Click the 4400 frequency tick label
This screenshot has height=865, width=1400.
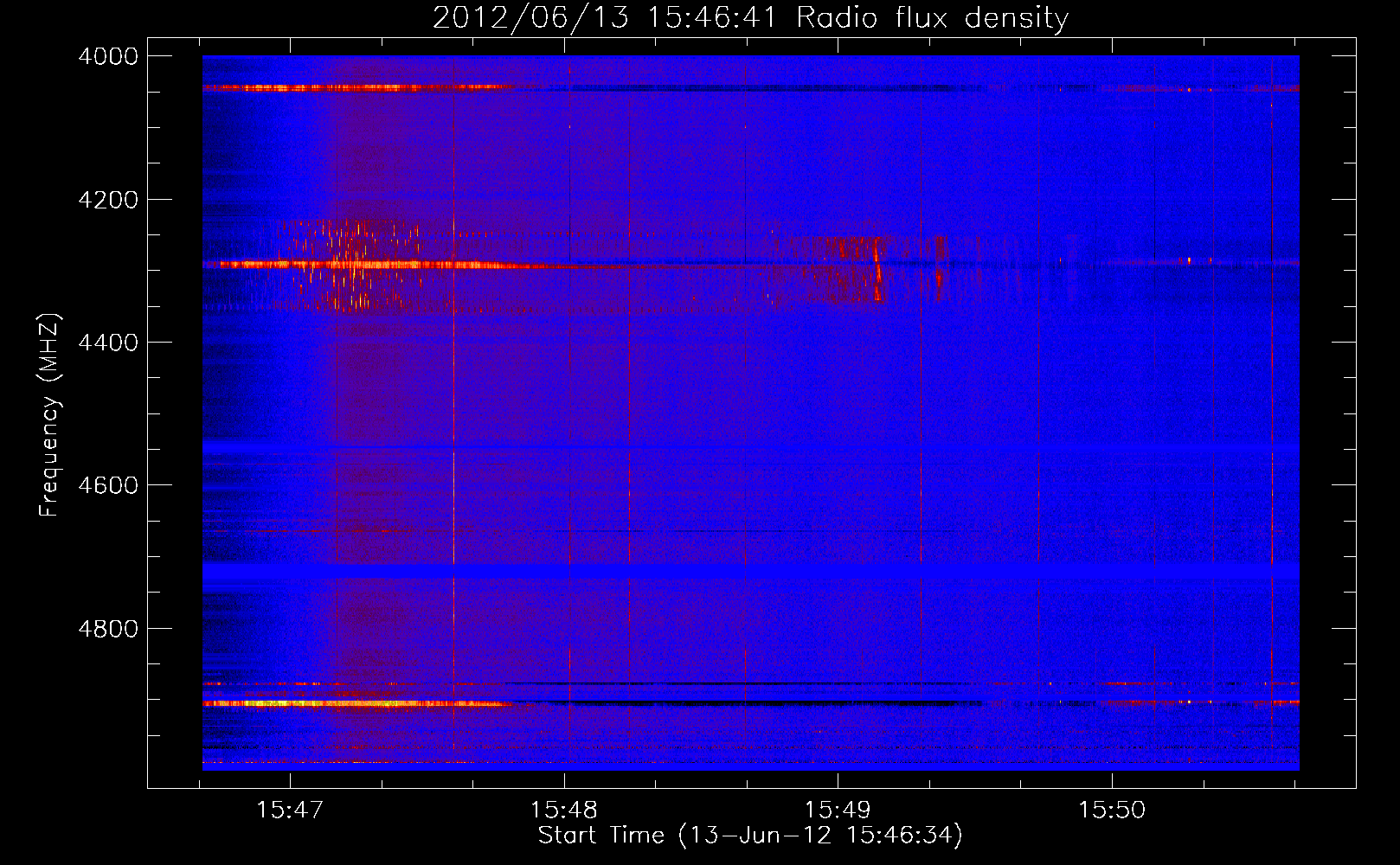[108, 343]
